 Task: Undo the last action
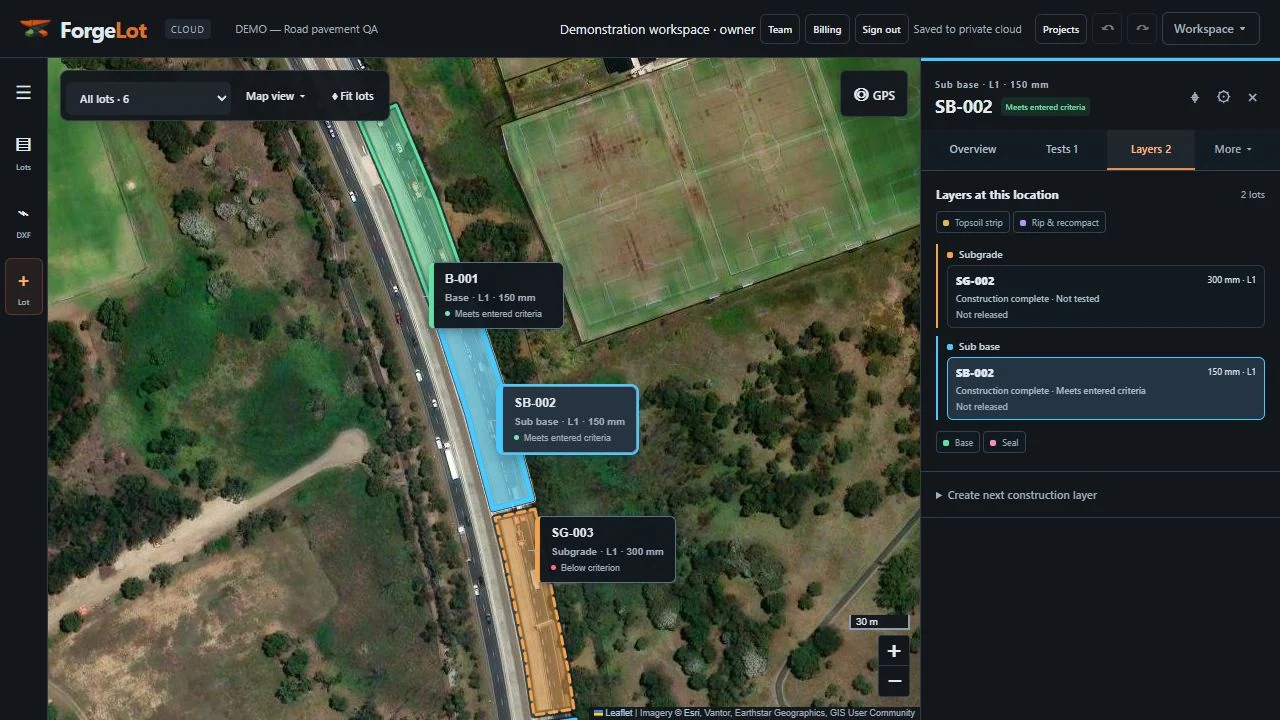point(1108,29)
